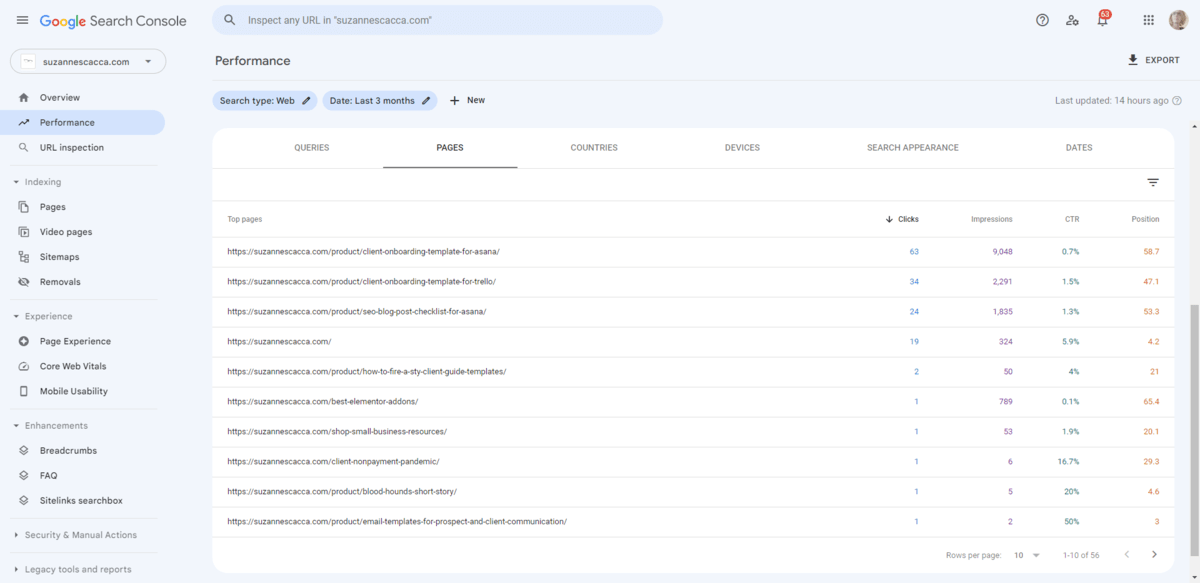Open Core Web Vitals report
Screen dimensions: 1200x583
tap(72, 366)
